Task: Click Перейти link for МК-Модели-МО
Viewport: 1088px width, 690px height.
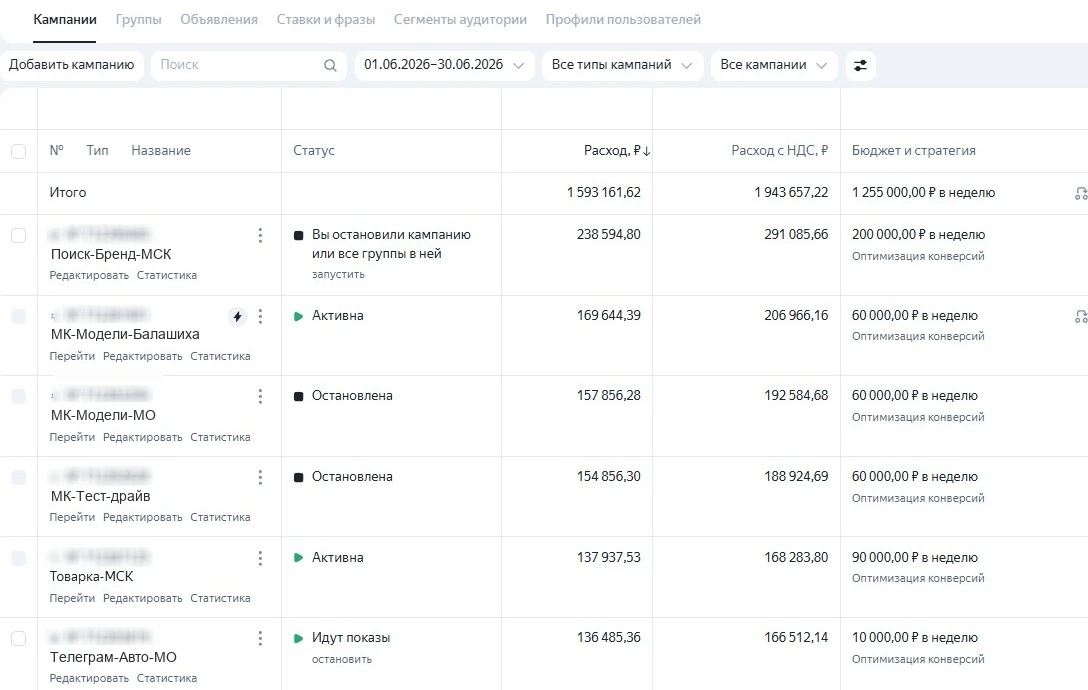Action: click(72, 437)
